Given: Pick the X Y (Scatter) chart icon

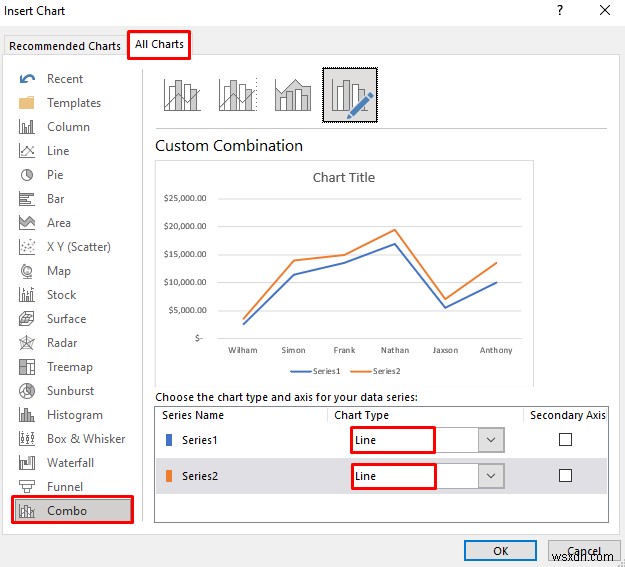Looking at the screenshot, I should [27, 247].
